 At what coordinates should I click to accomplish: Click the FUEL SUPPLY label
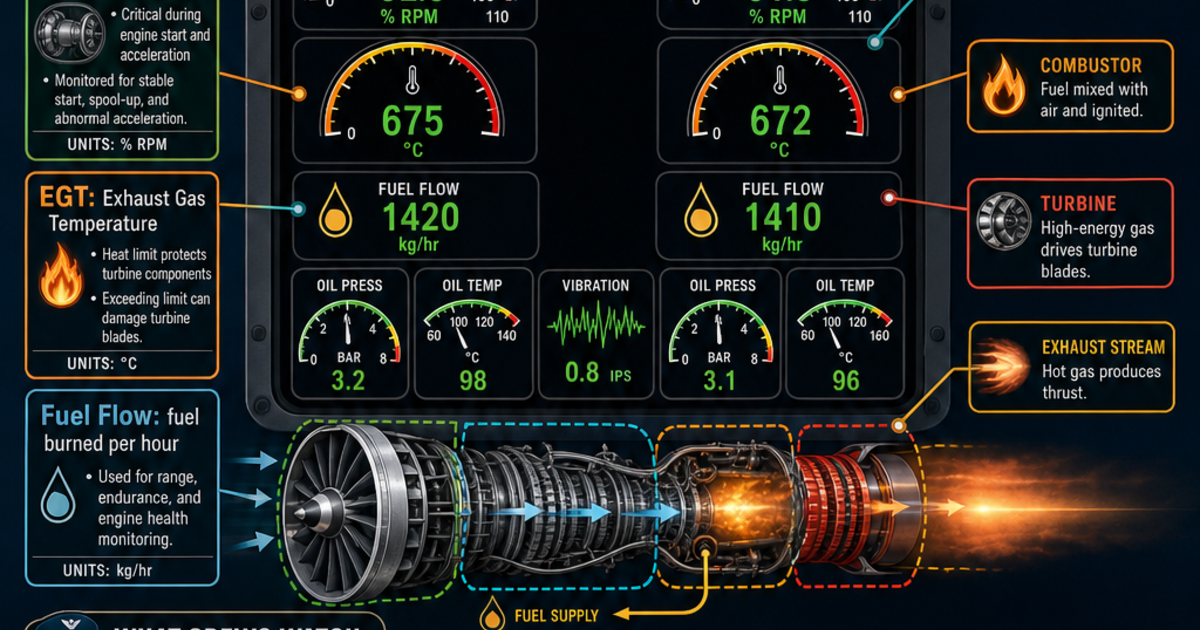pos(558,614)
